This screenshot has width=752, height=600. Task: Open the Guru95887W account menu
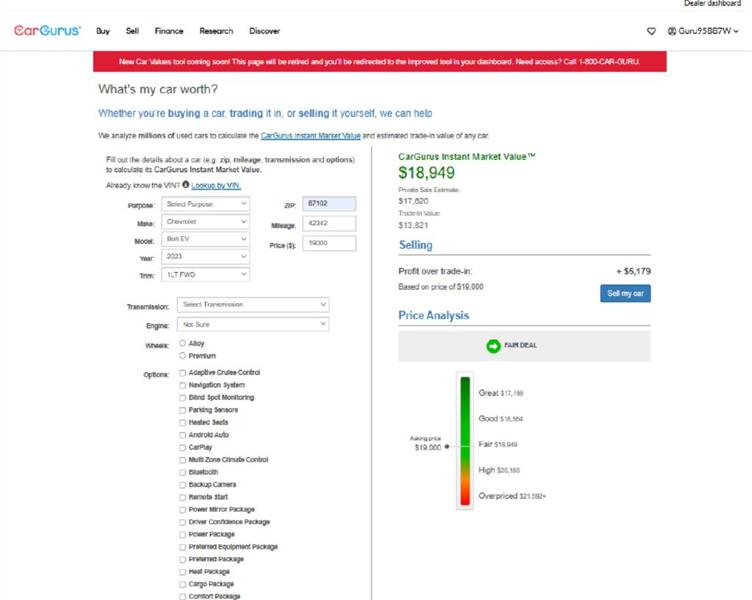tap(703, 31)
